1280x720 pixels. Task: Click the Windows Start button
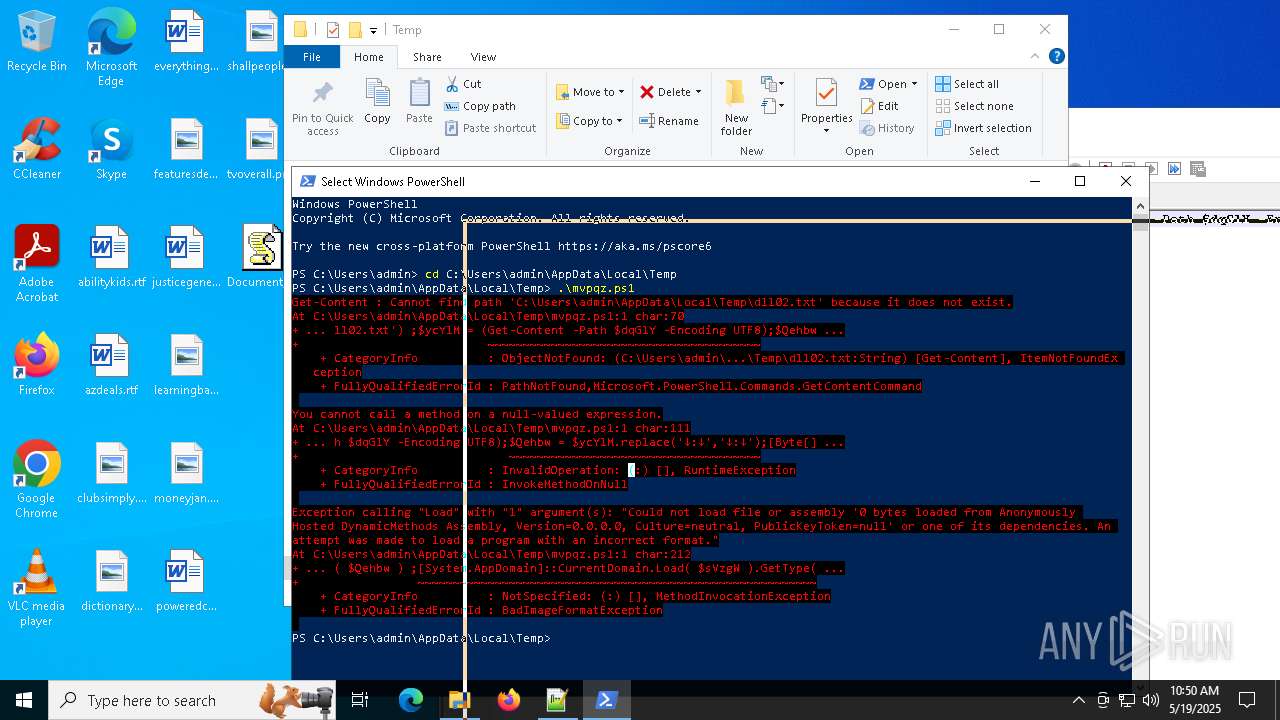pyautogui.click(x=24, y=700)
